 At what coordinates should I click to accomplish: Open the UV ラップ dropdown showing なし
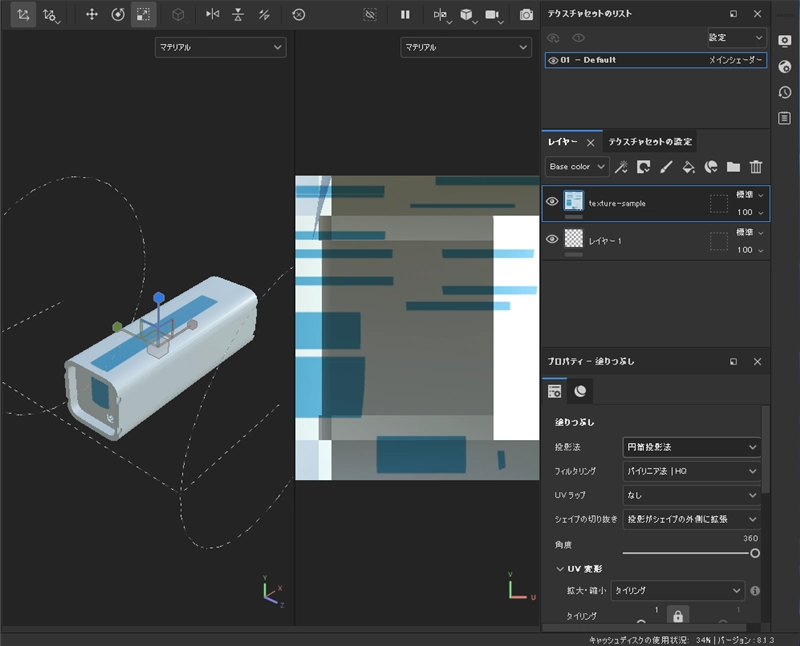pyautogui.click(x=691, y=495)
